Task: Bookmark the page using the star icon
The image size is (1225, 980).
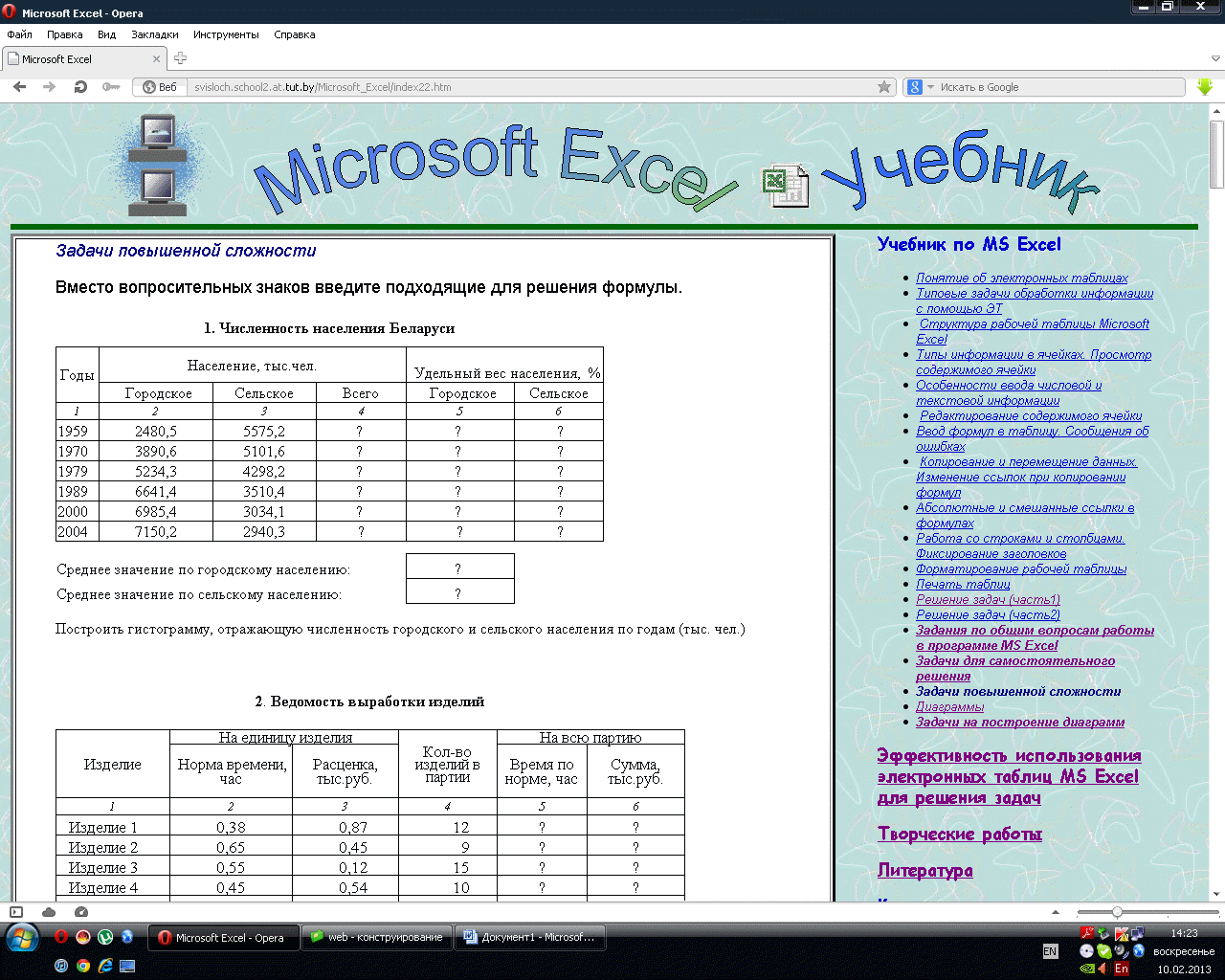Action: pyautogui.click(x=884, y=87)
